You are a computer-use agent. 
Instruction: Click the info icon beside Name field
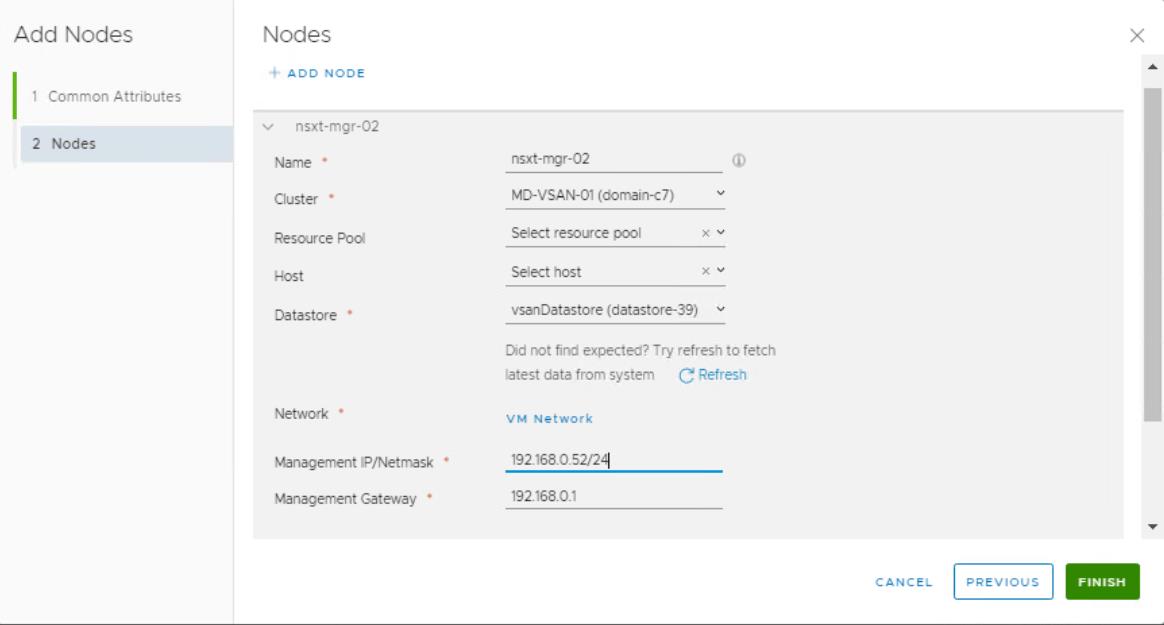739,160
